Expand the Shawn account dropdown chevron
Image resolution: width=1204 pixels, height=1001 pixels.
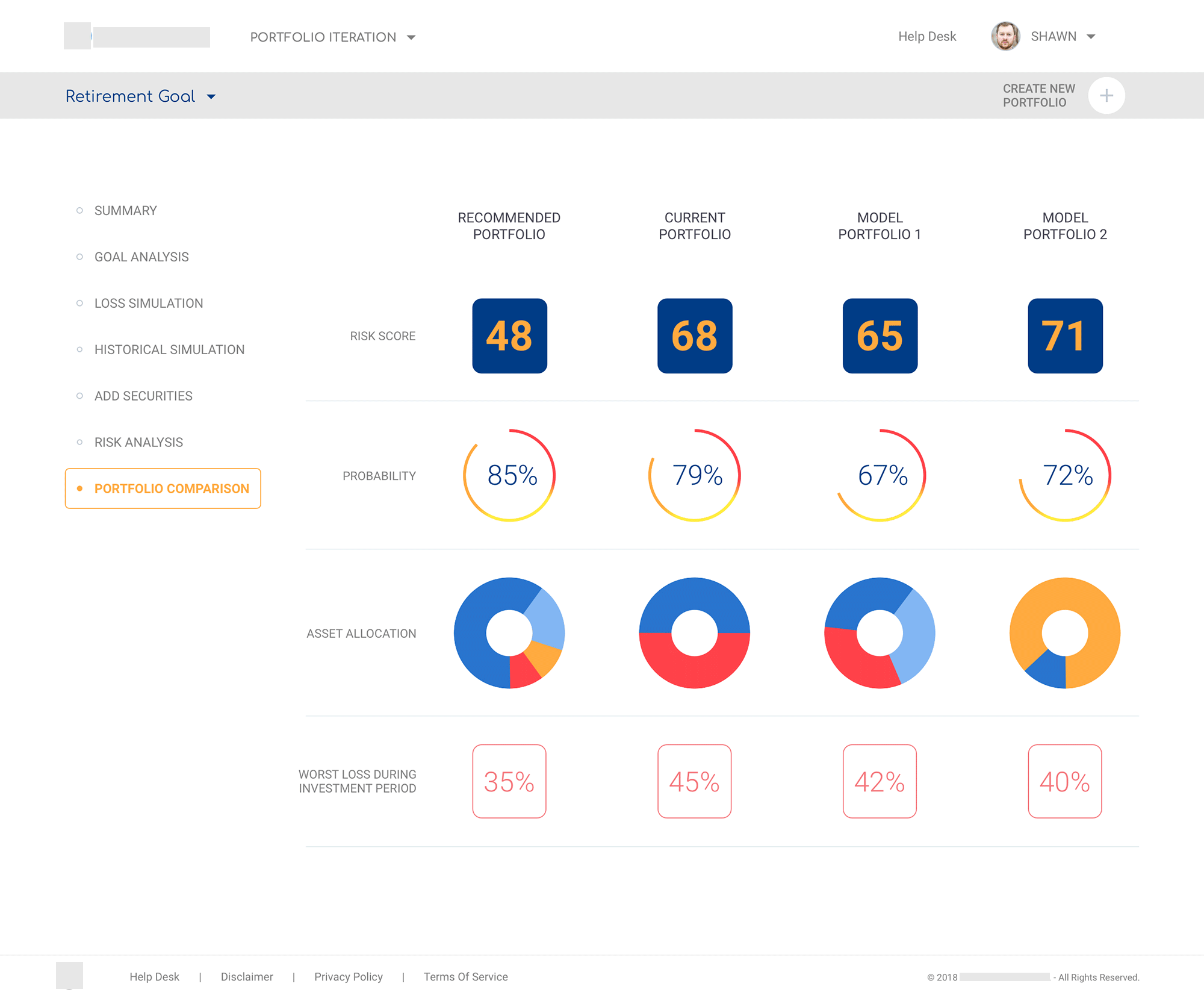1091,37
